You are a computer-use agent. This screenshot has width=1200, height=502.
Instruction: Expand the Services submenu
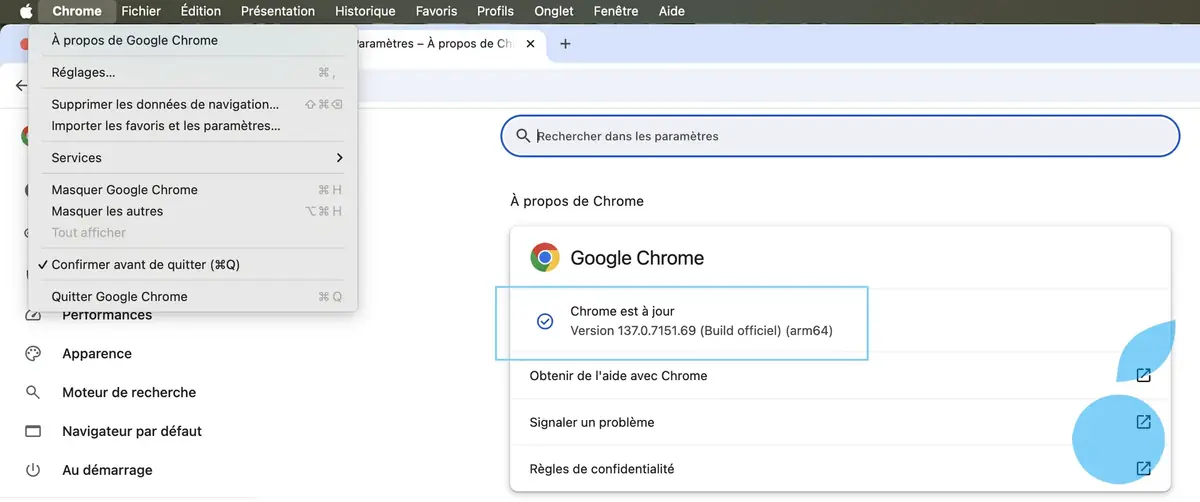pyautogui.click(x=193, y=158)
